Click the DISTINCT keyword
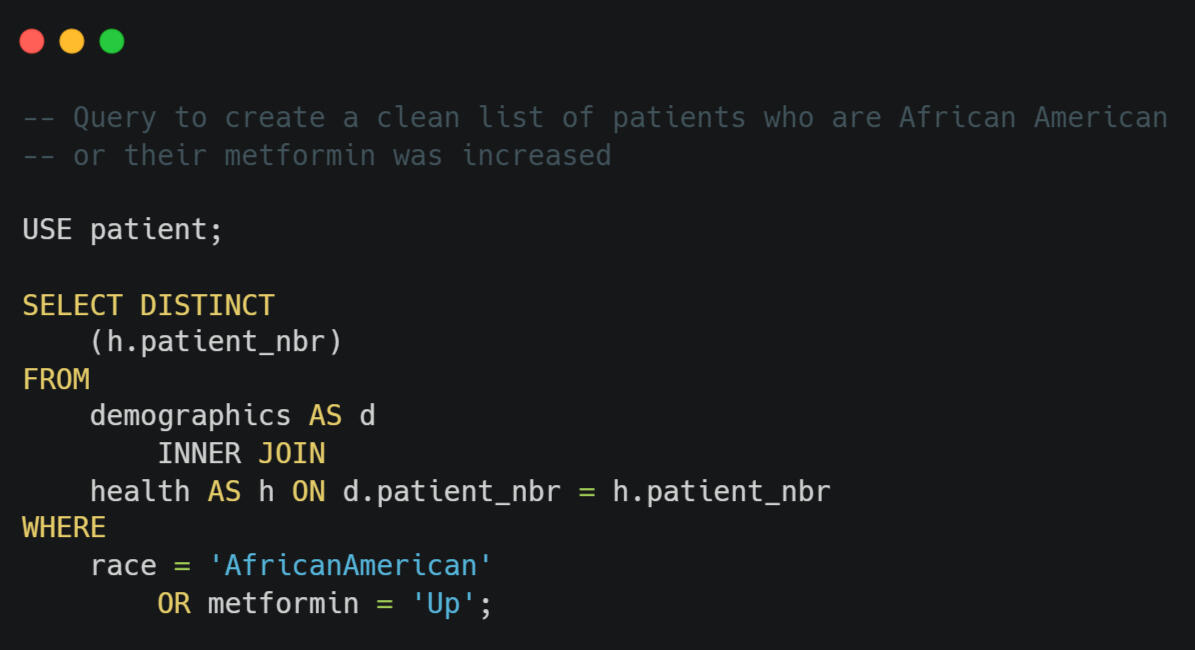 click(x=207, y=305)
